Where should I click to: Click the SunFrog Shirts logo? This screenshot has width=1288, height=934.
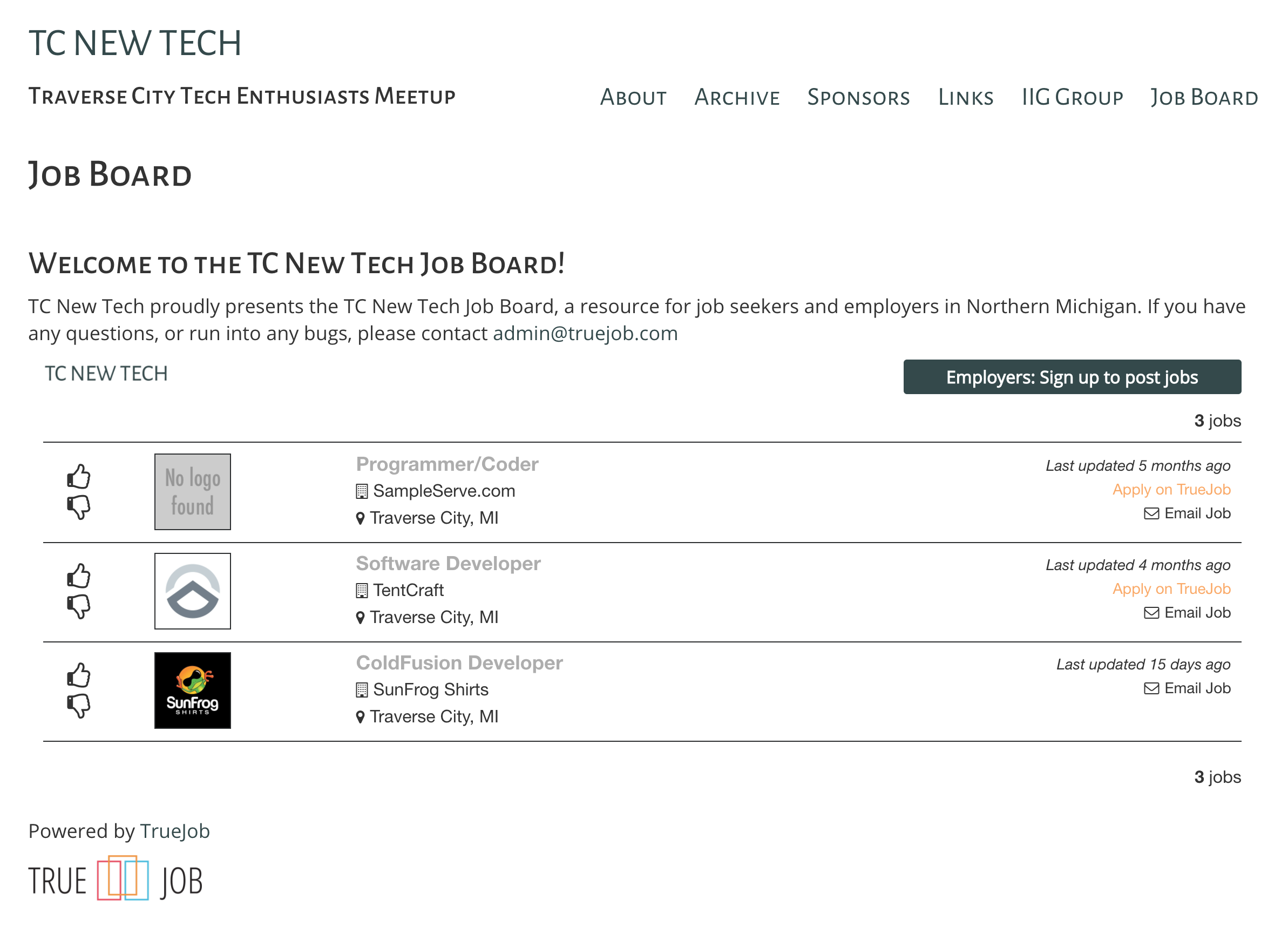click(x=193, y=691)
